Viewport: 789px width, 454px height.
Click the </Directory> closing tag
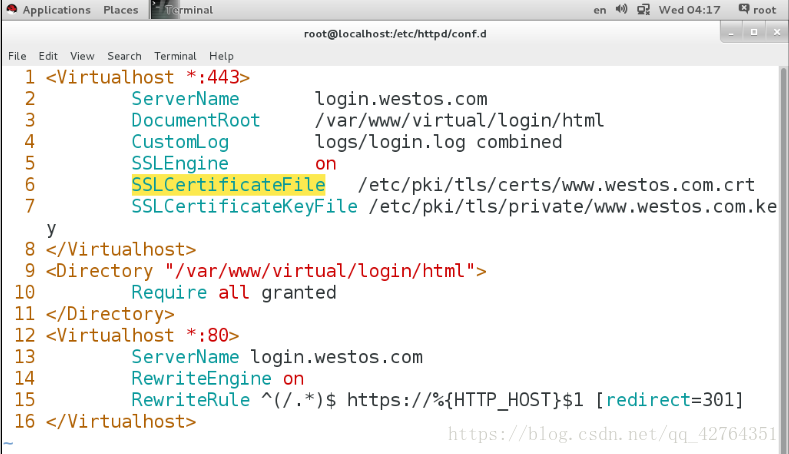tap(110, 314)
